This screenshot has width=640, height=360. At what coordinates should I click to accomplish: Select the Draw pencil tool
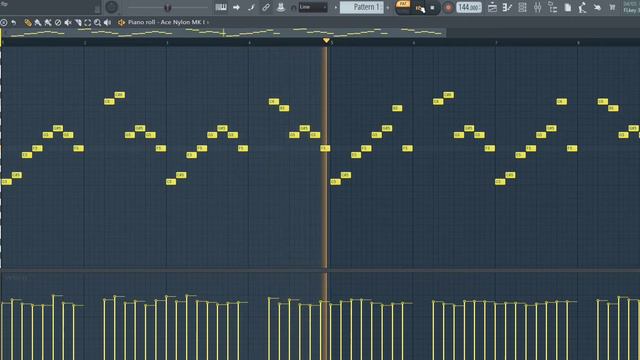tap(28, 22)
